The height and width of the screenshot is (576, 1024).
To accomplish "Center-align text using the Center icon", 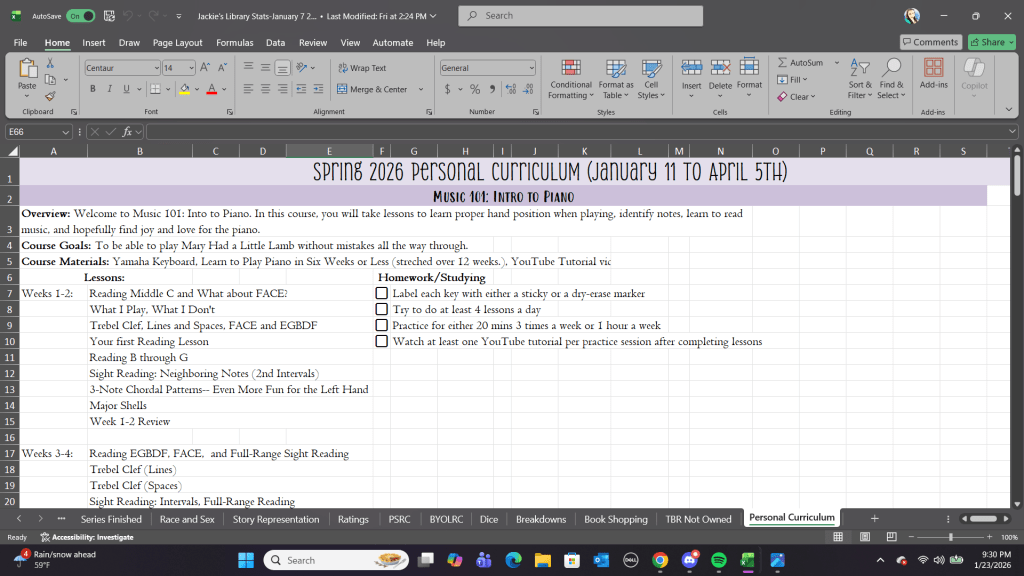I will point(265,89).
